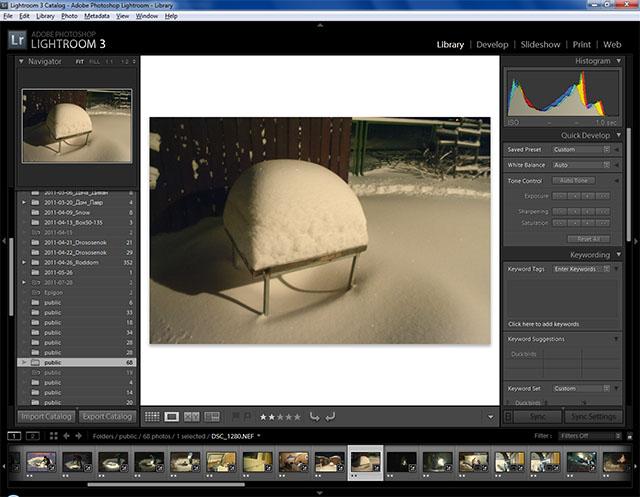Set Navigator zoom to FILL
The height and width of the screenshot is (497, 640).
click(94, 62)
